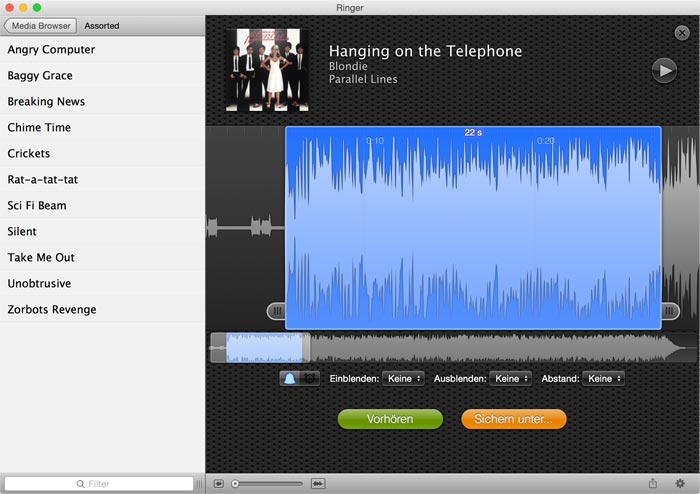Click the waveform zoom slider knob
The height and width of the screenshot is (494, 700).
tap(235, 484)
